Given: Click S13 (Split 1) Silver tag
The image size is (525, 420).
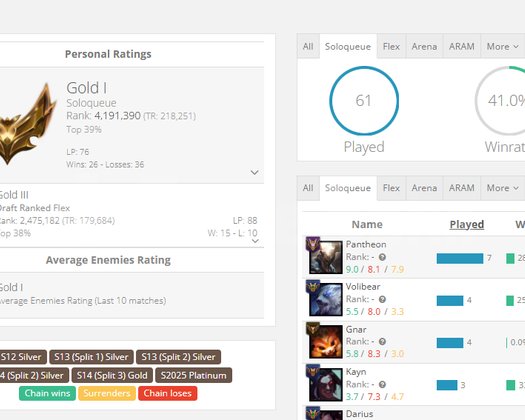Looking at the screenshot, I should (91, 357).
